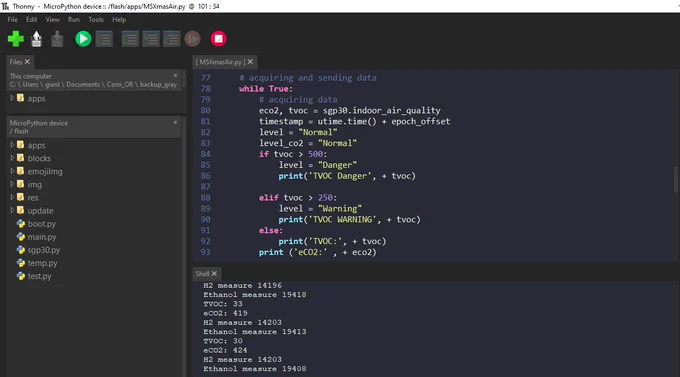Click the This computer path header

click(93, 80)
